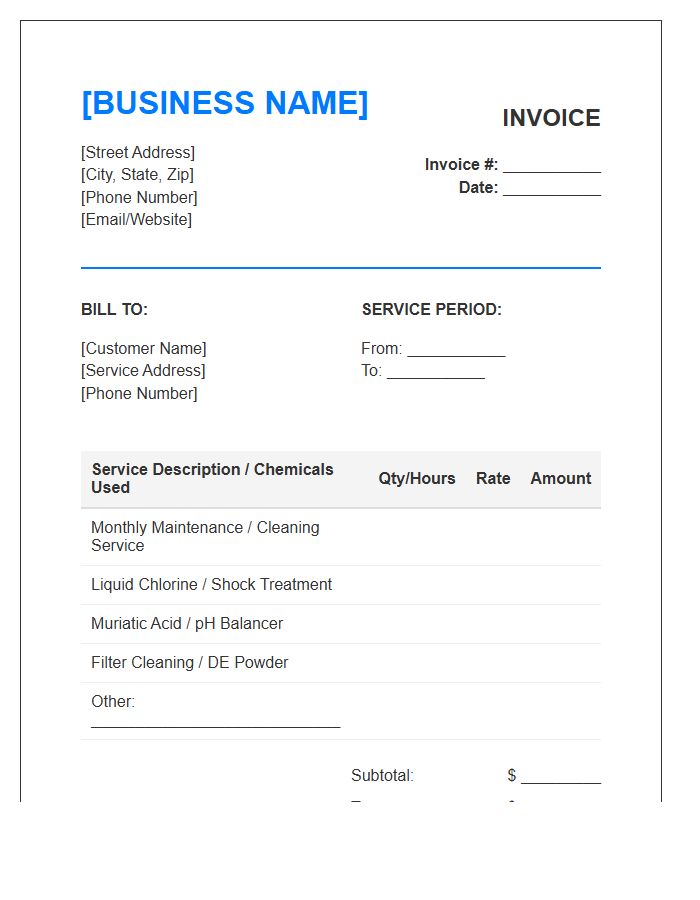Click the To blank line

436,373
